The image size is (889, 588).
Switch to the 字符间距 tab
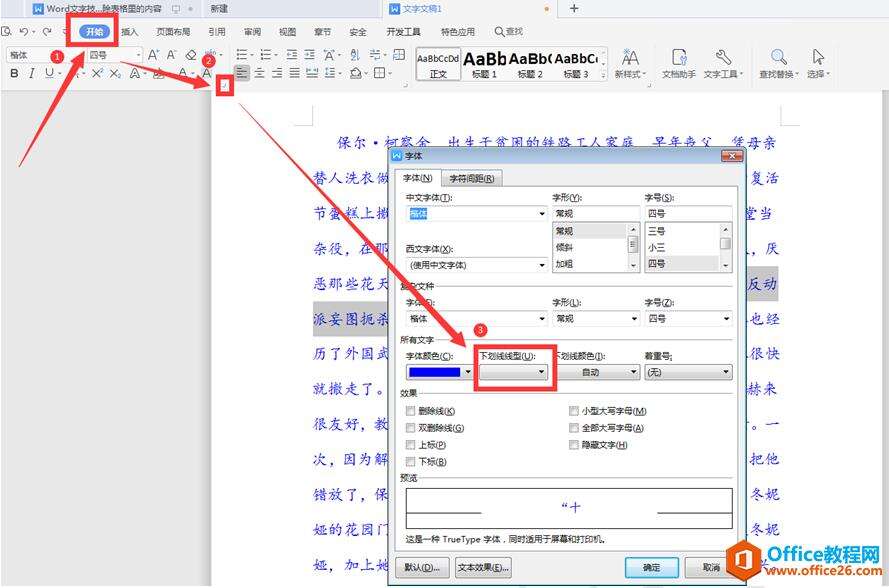click(474, 179)
